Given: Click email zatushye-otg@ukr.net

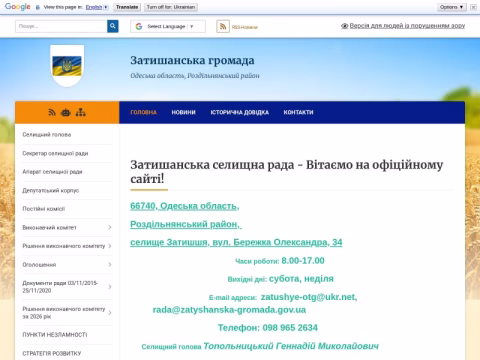Looking at the screenshot, I should click(x=309, y=297).
